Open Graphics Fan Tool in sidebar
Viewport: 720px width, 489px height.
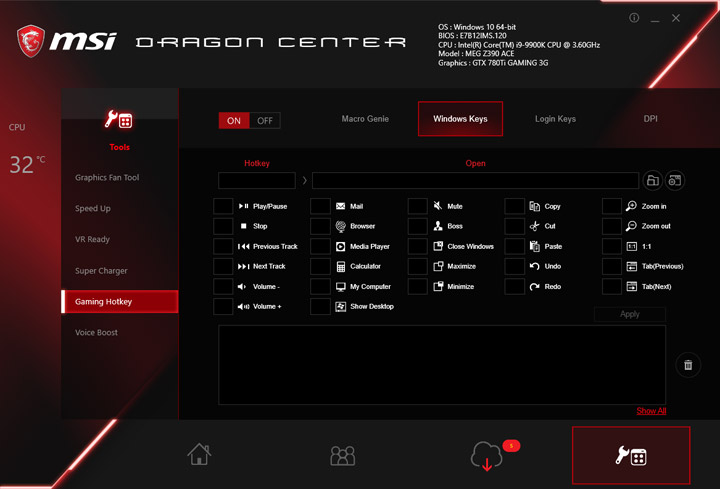pos(107,178)
